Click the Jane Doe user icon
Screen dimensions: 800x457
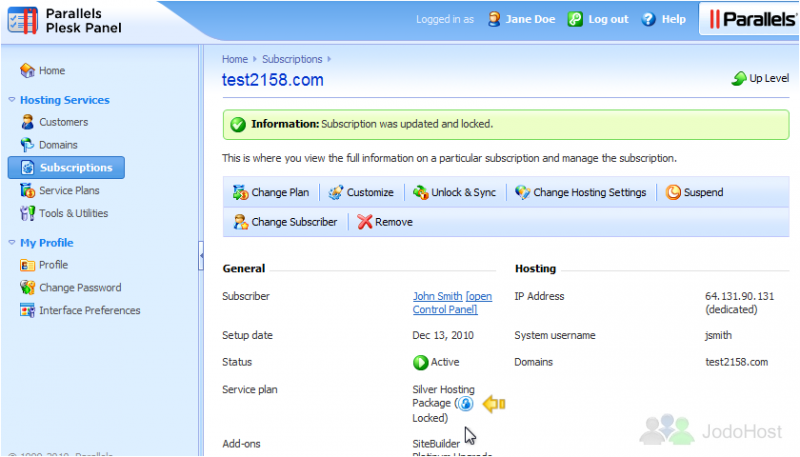[494, 19]
